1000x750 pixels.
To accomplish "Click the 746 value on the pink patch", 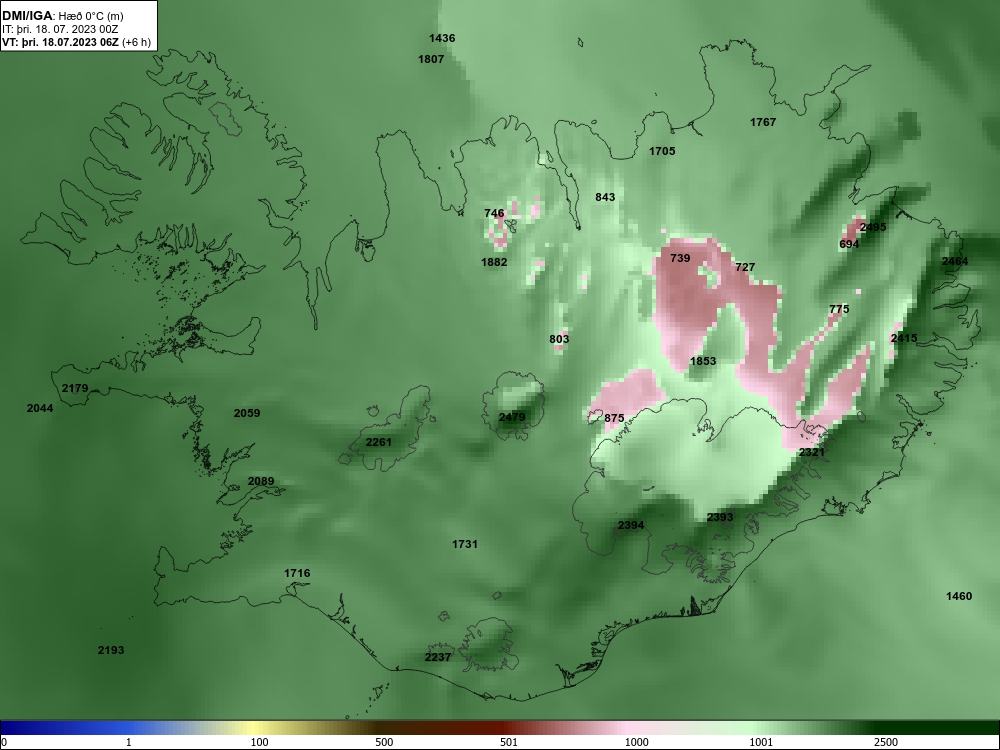I will 494,213.
